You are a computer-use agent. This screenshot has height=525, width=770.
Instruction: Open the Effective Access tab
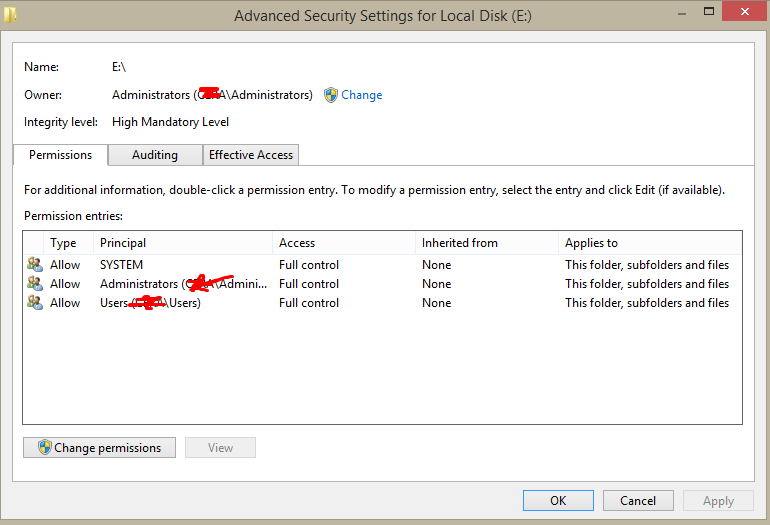(251, 155)
